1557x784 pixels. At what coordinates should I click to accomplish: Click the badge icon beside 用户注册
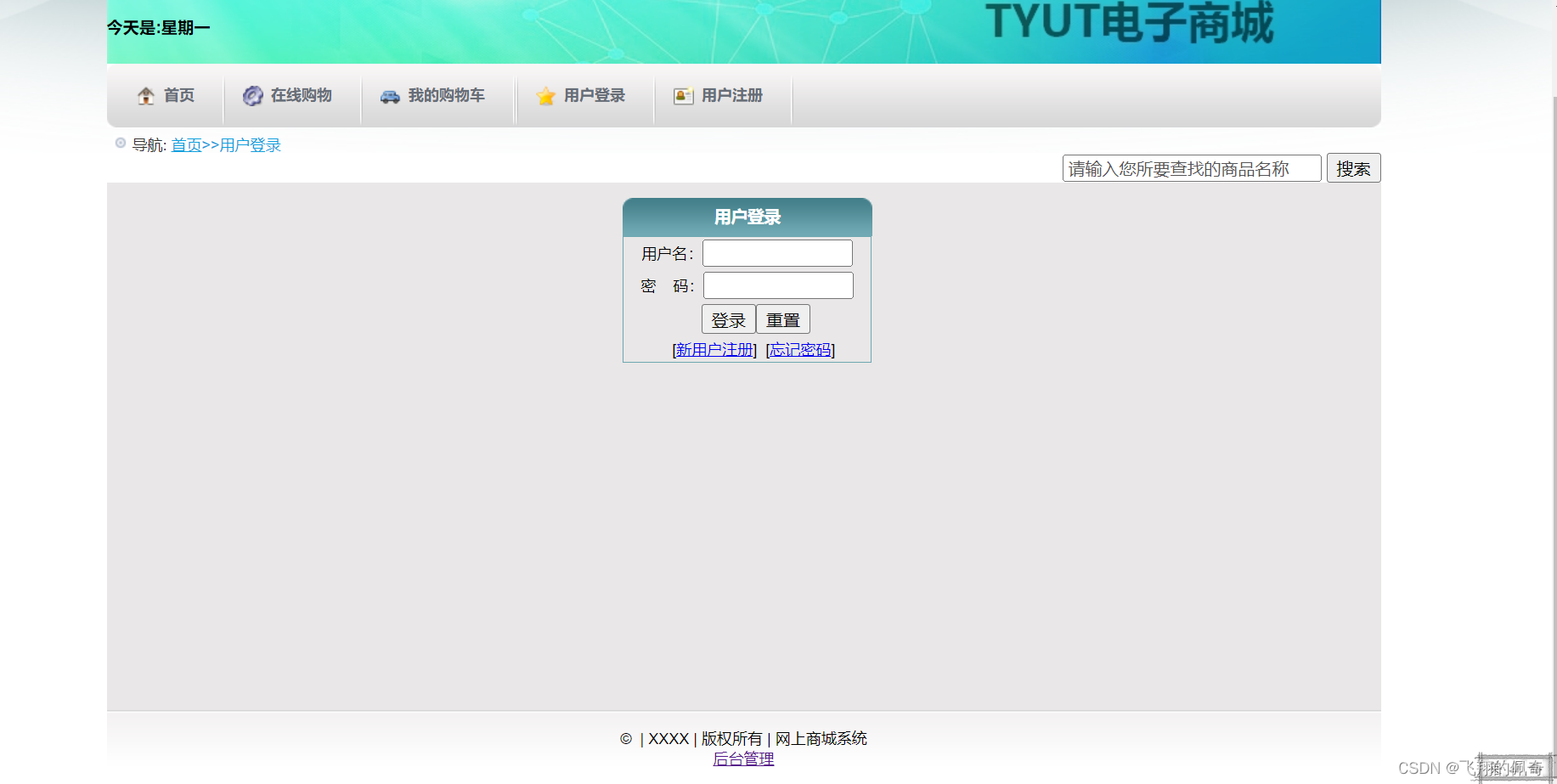(x=682, y=95)
